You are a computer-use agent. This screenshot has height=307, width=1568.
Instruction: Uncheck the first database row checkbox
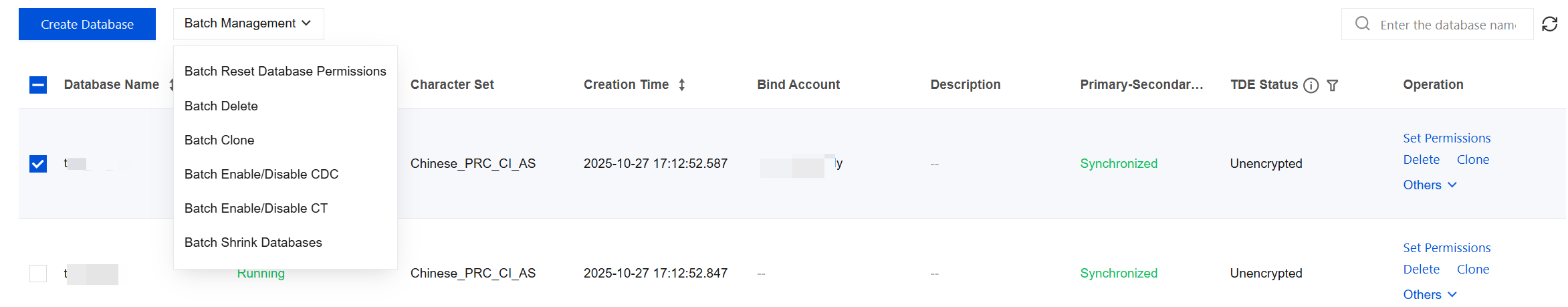click(x=38, y=164)
